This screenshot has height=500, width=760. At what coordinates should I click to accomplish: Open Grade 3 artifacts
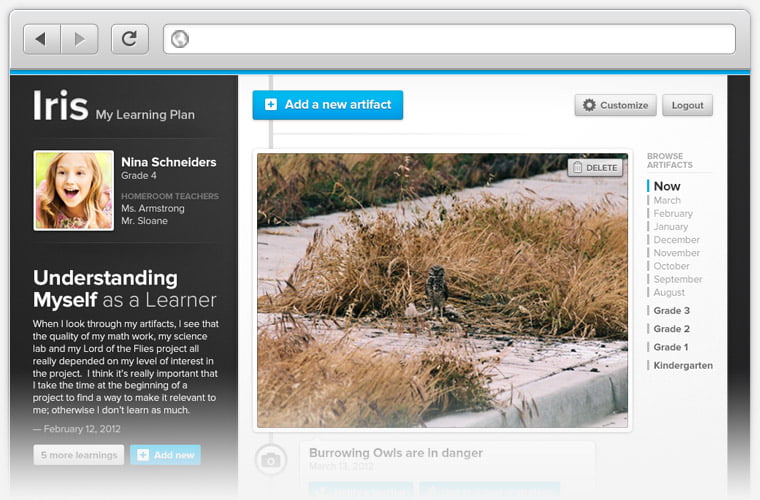[671, 311]
